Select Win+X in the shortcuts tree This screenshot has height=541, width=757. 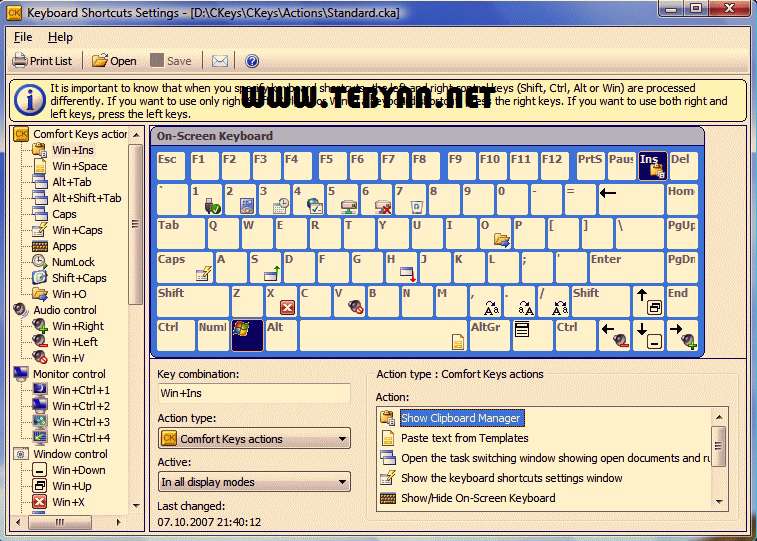[x=68, y=502]
